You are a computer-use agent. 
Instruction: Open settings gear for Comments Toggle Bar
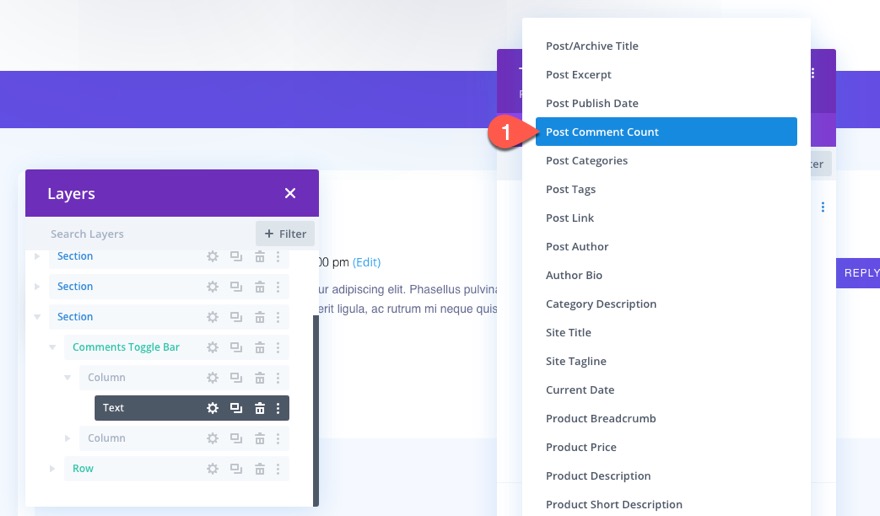(x=212, y=348)
